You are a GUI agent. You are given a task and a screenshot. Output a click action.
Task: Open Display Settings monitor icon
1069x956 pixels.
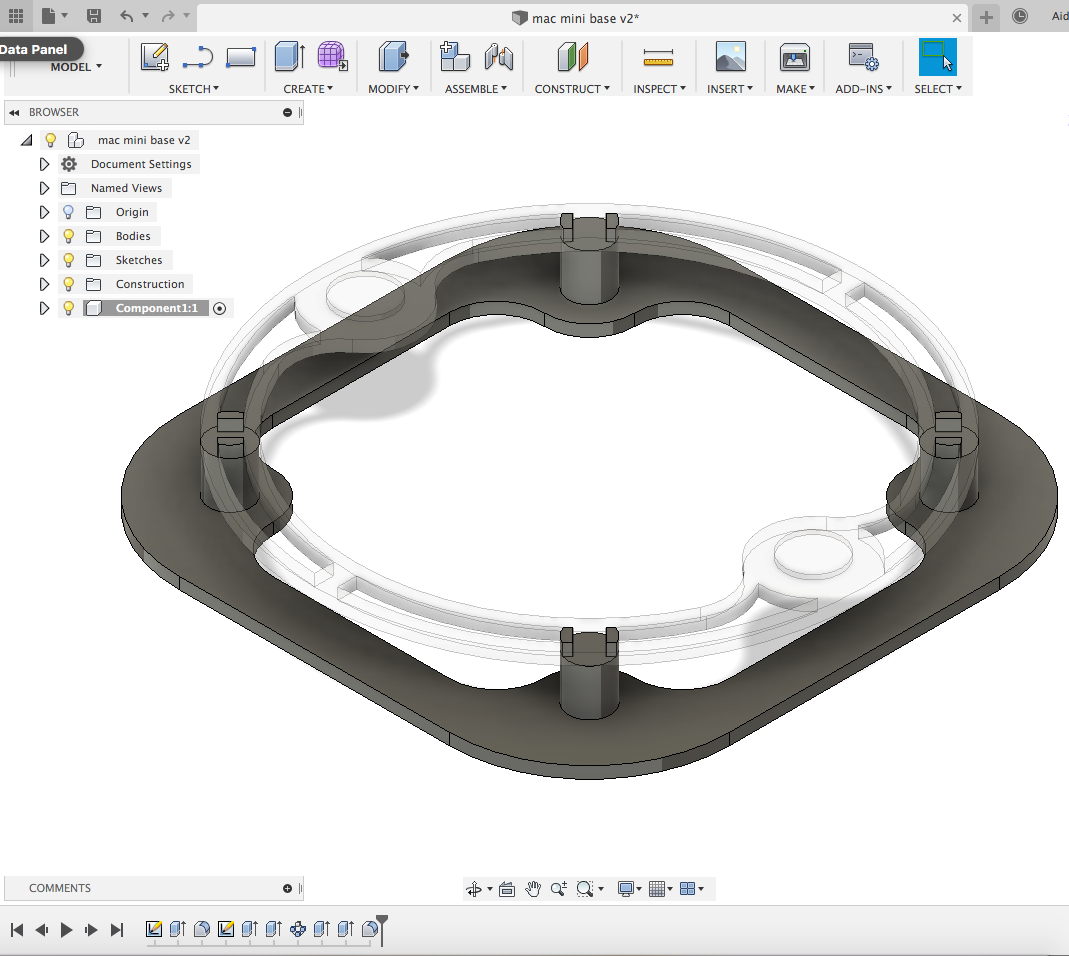(x=626, y=888)
